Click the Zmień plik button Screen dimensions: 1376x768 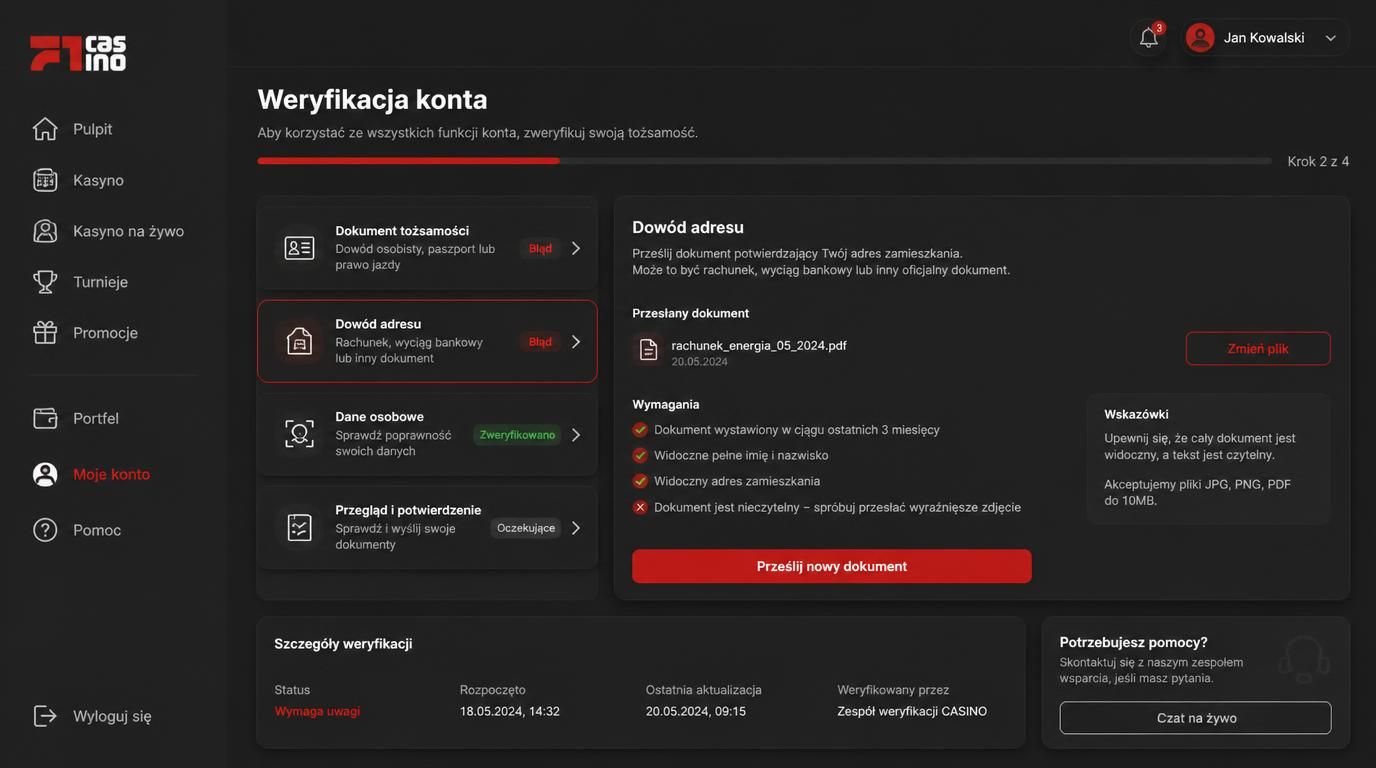pos(1258,349)
